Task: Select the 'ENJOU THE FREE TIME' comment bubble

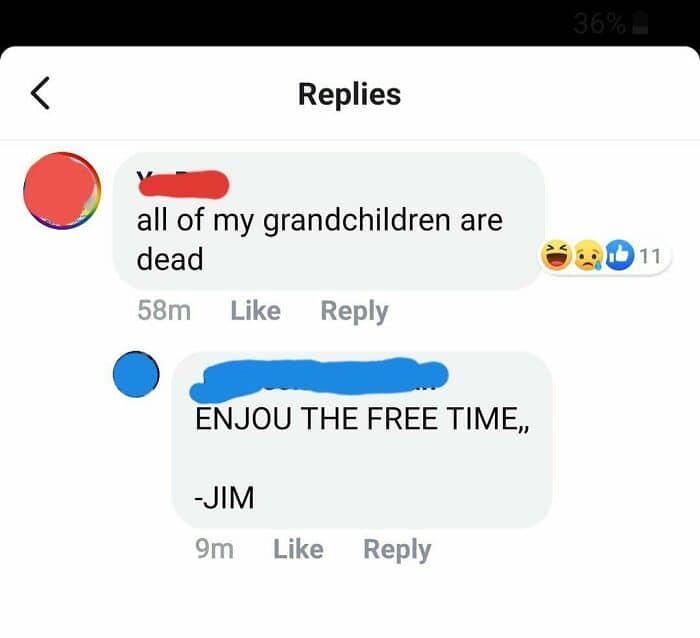Action: coord(362,440)
